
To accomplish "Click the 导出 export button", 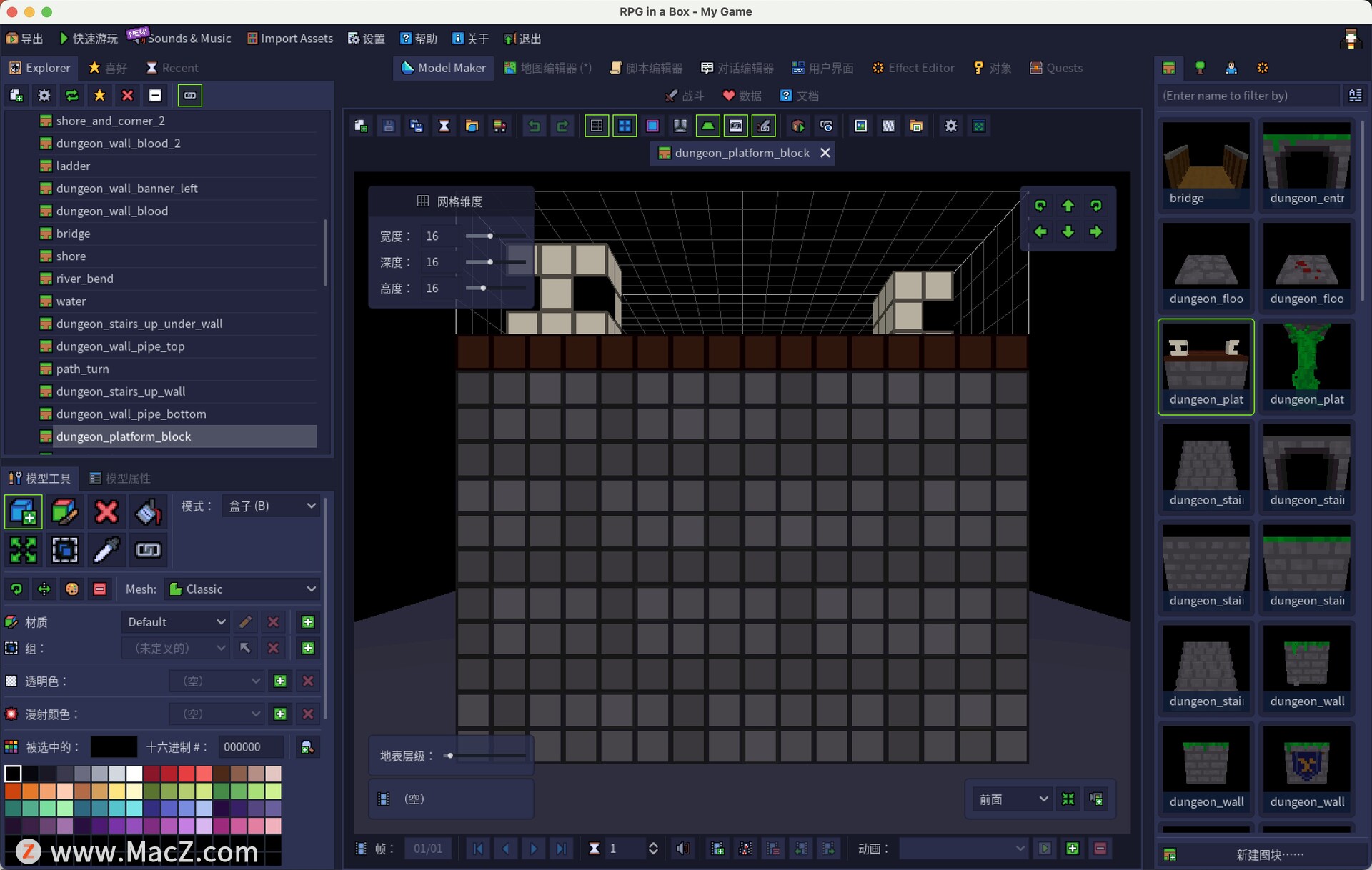I will pos(24,39).
